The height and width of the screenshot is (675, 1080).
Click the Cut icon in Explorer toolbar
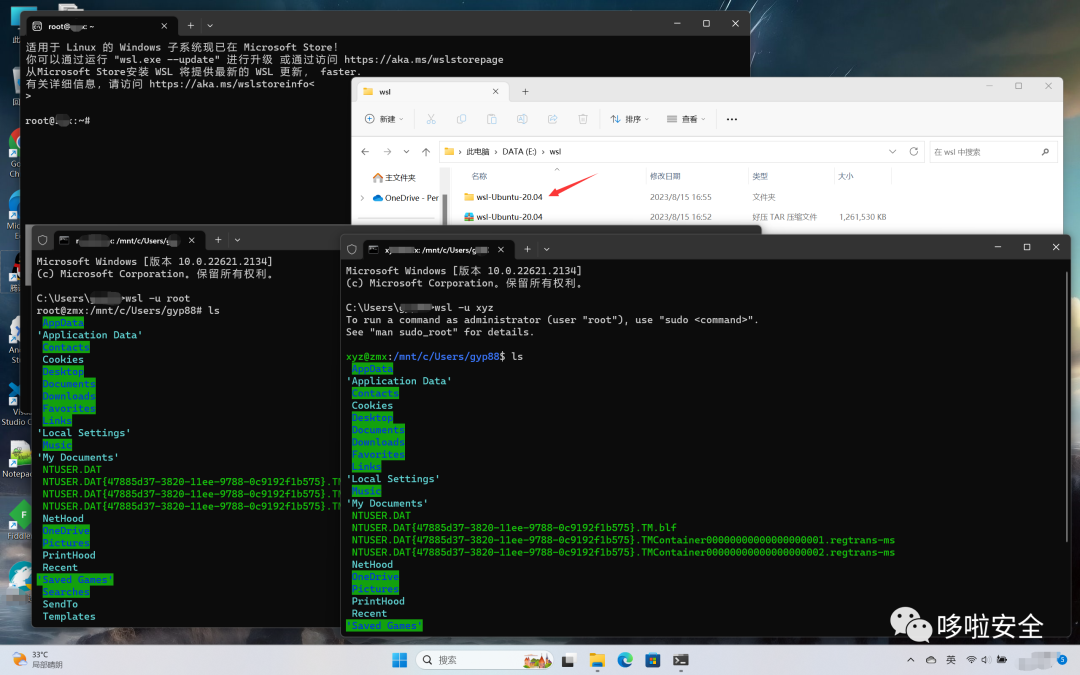(x=431, y=119)
